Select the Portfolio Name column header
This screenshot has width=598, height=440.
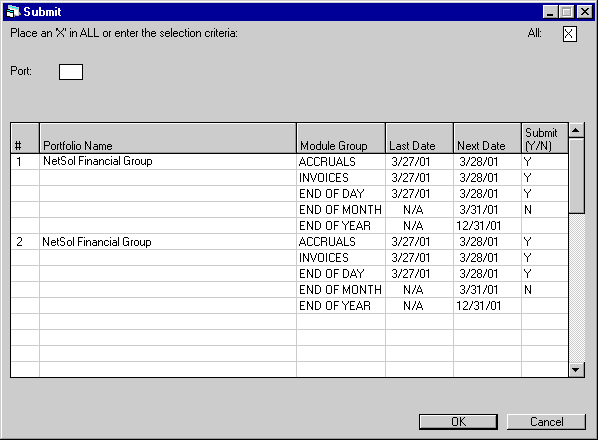tap(168, 138)
